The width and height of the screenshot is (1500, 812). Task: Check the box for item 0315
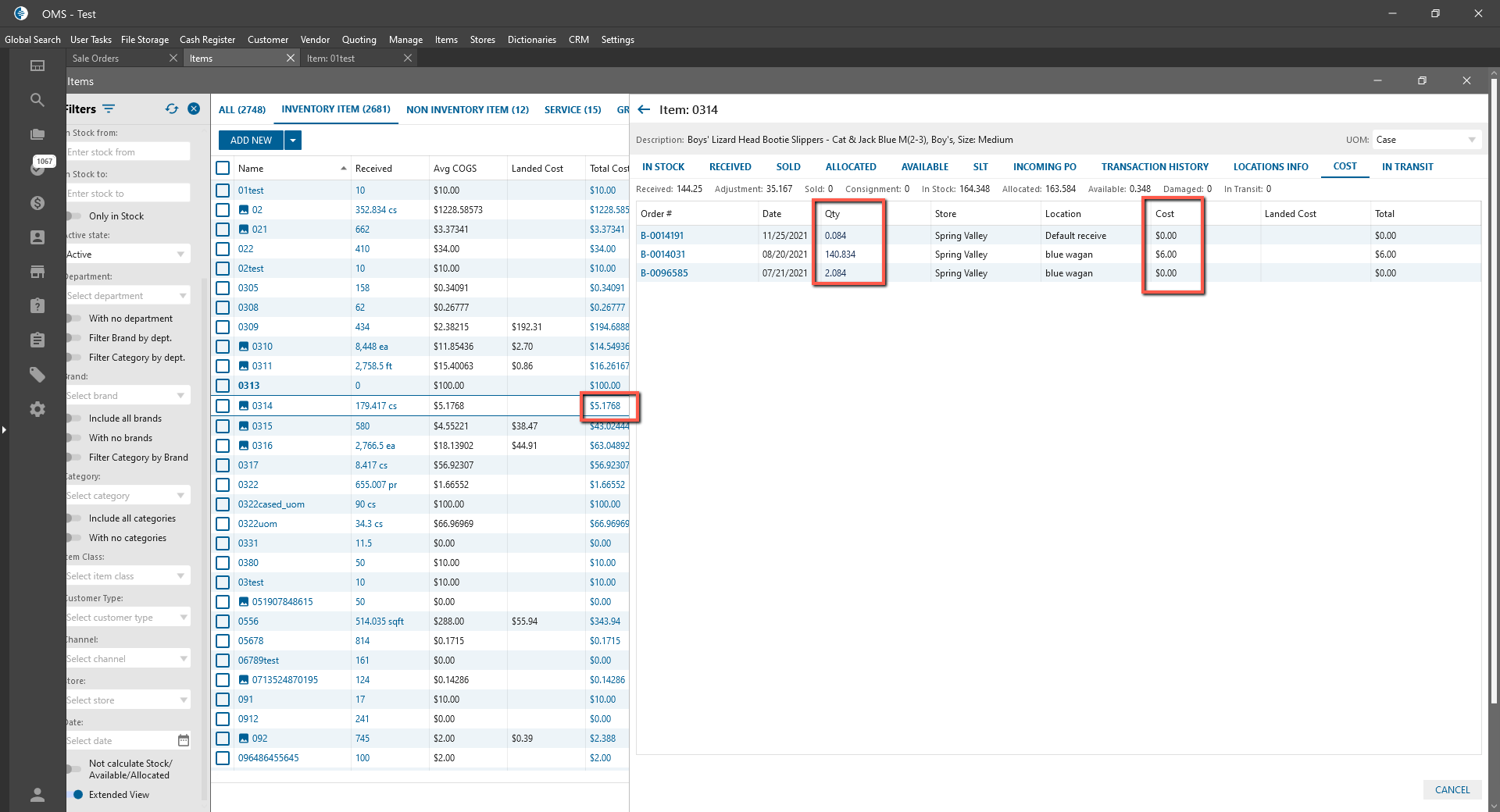pyautogui.click(x=223, y=426)
